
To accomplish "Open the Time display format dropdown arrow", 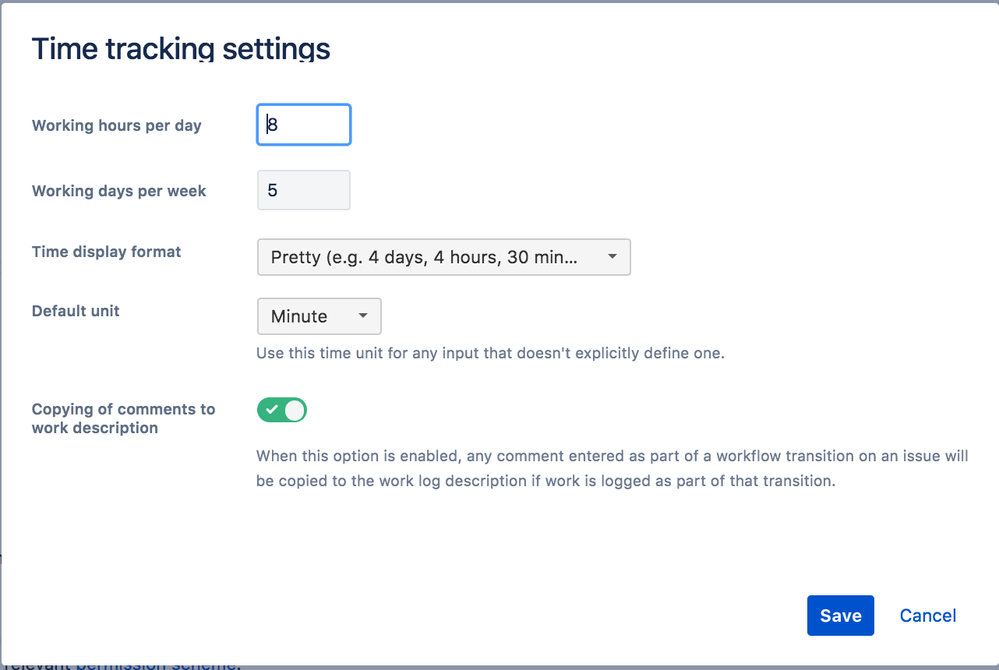I will (x=613, y=257).
